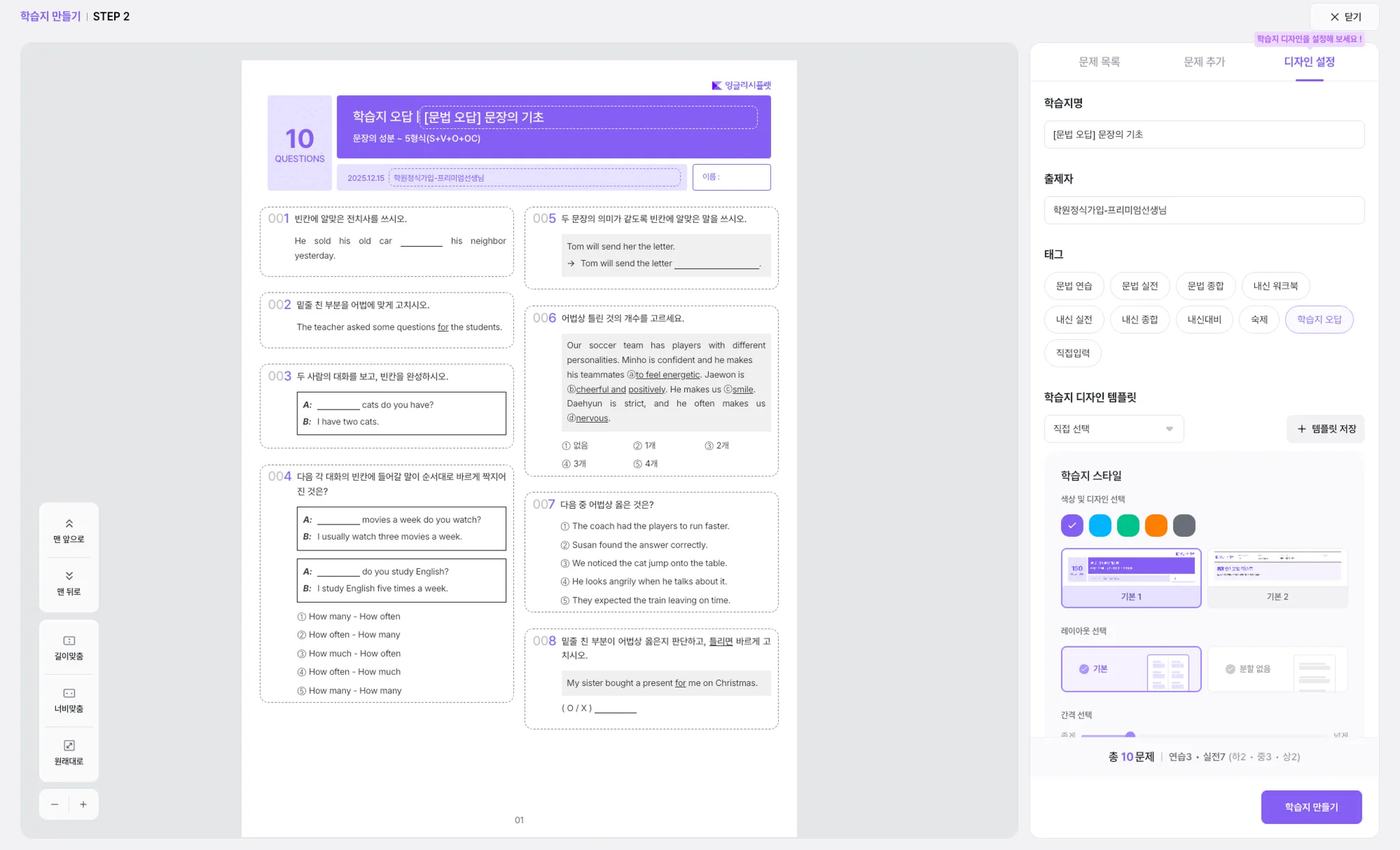
Task: Click the 학습지명 input field
Action: 1204,135
